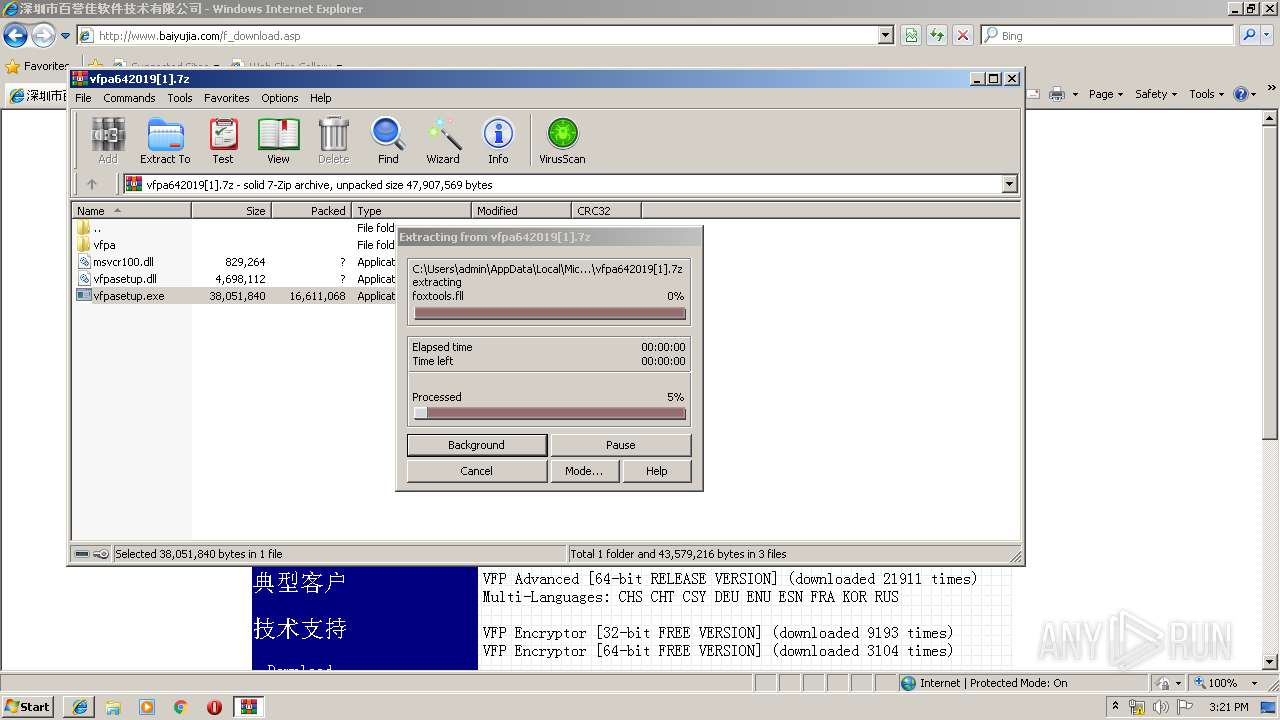Open WinRAR Commands menu
Screen dimensions: 1280x720
click(x=129, y=98)
